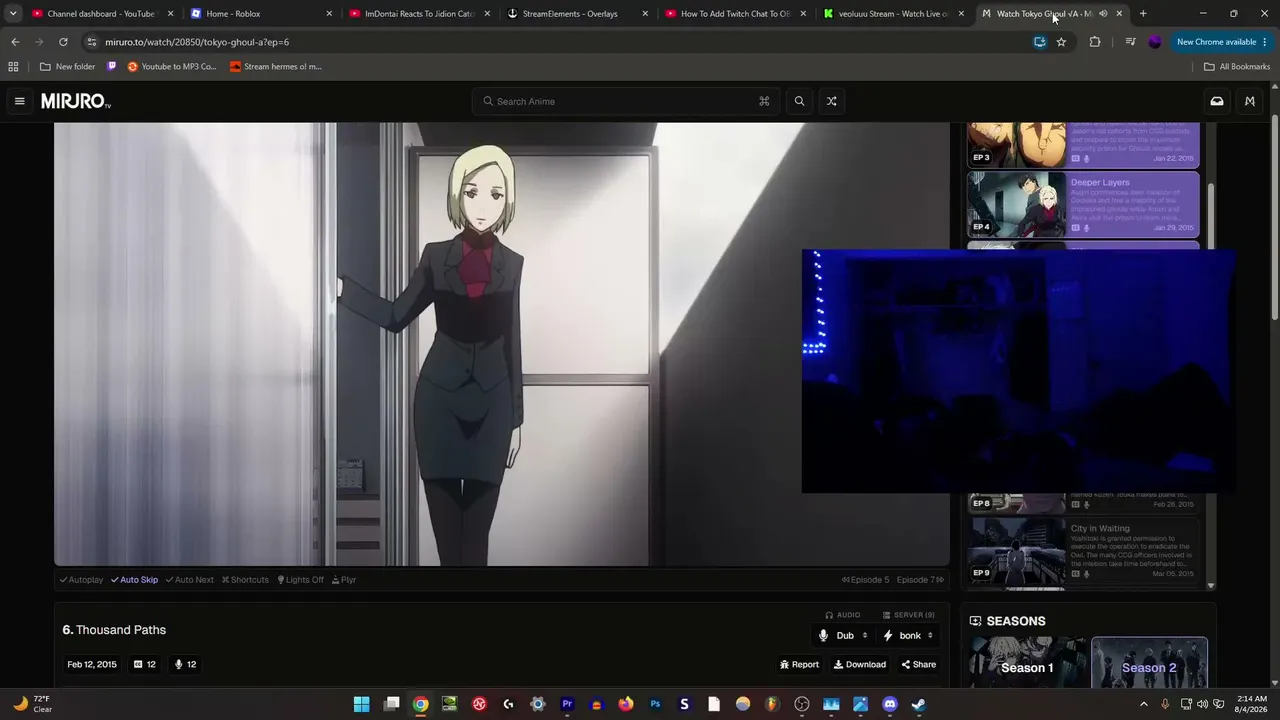This screenshot has height=720, width=1280.
Task: Report this episode
Action: [x=799, y=665]
